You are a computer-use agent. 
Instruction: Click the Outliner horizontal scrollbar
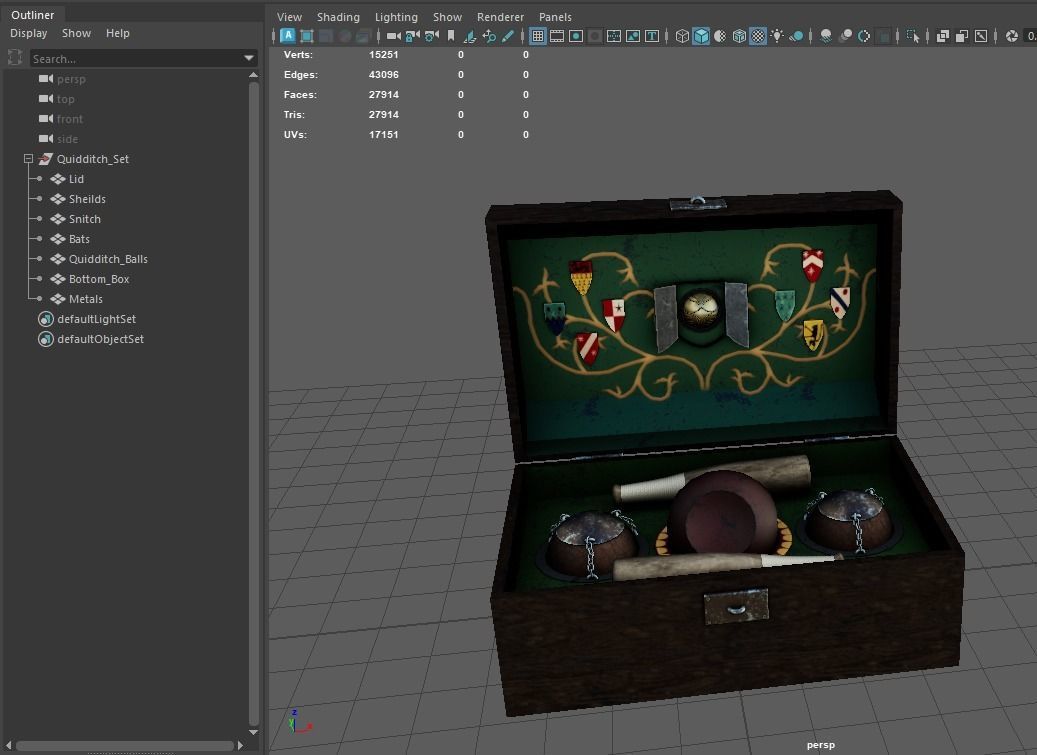coord(125,746)
